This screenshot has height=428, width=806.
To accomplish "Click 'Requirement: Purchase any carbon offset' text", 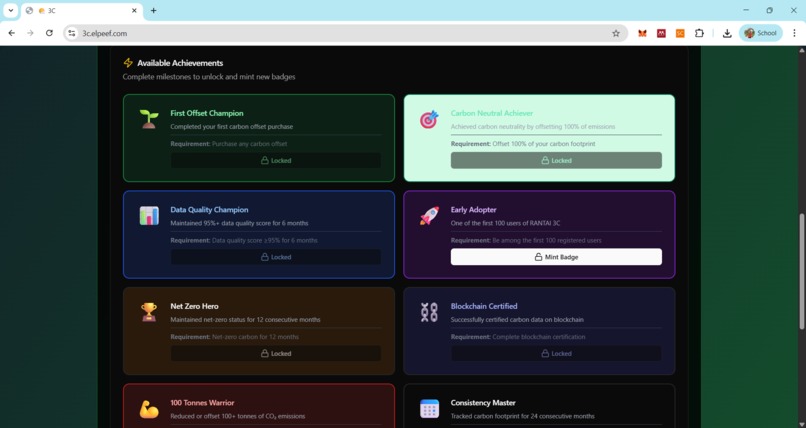I will (229, 144).
